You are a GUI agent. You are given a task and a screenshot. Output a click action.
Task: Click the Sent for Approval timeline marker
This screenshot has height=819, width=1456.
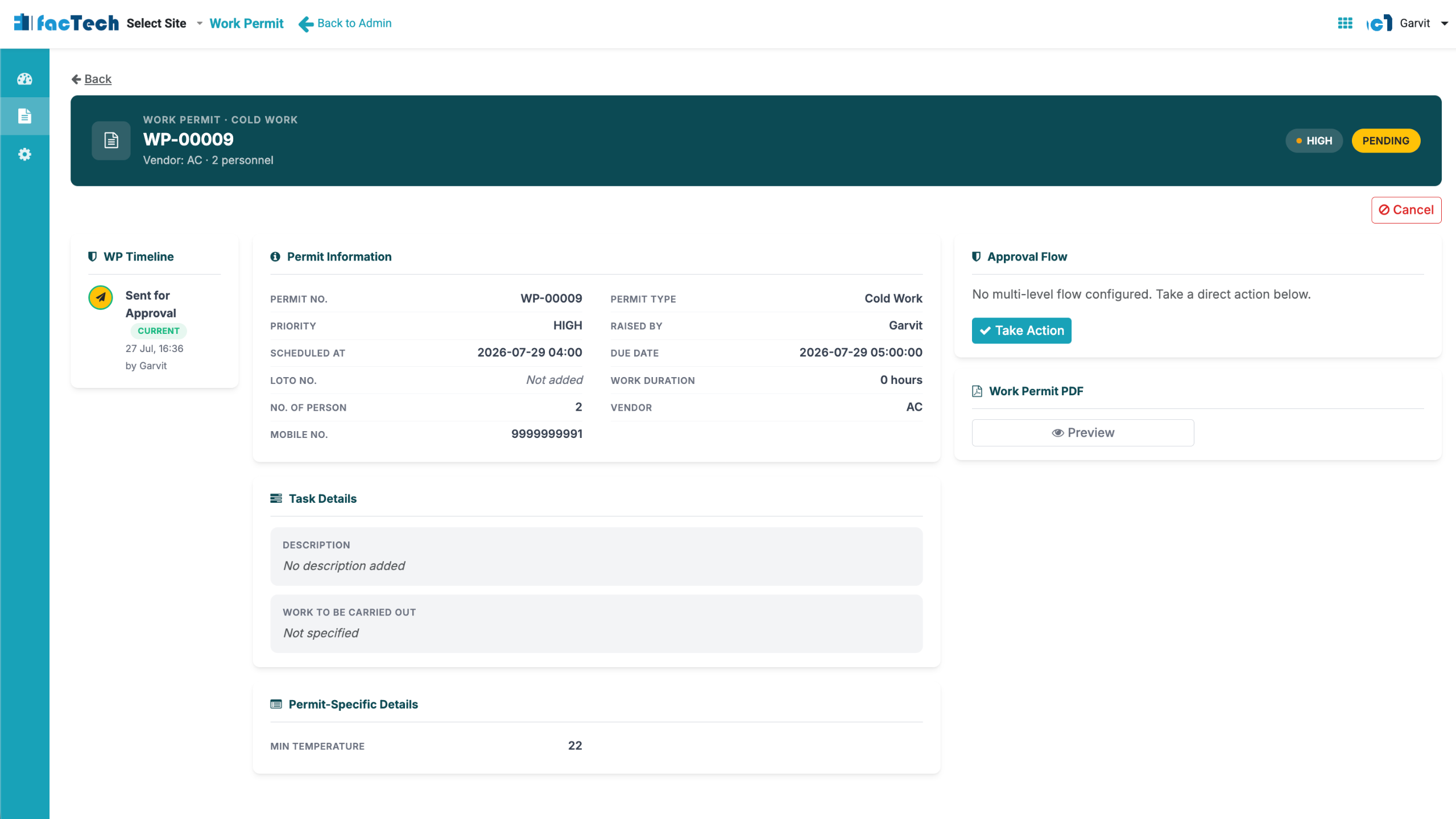point(101,297)
